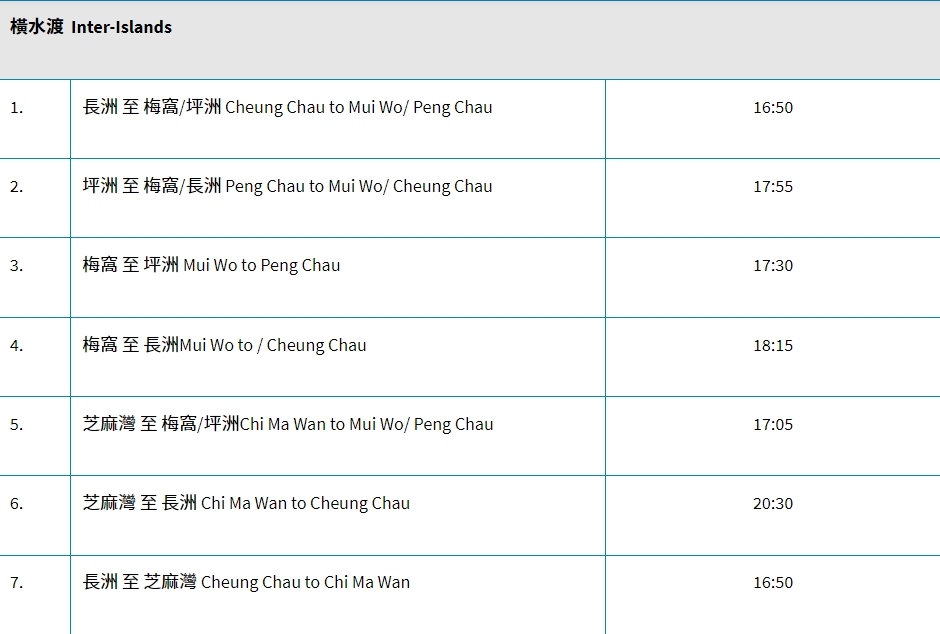Select row number 3 cell
The width and height of the screenshot is (940, 634).
pyautogui.click(x=17, y=266)
